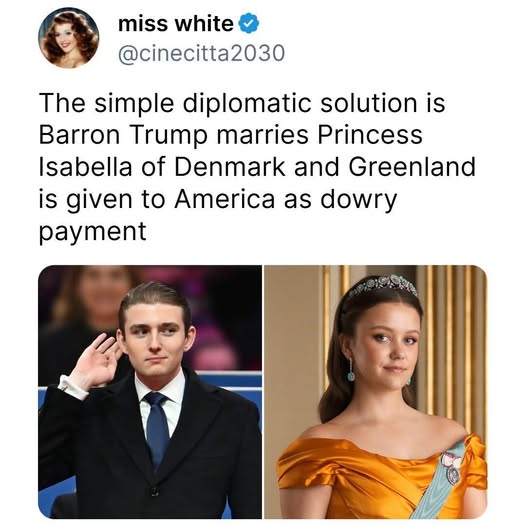The height and width of the screenshot is (526, 526).
Task: Click the teal drop earring in right photo
Action: click(x=351, y=370)
